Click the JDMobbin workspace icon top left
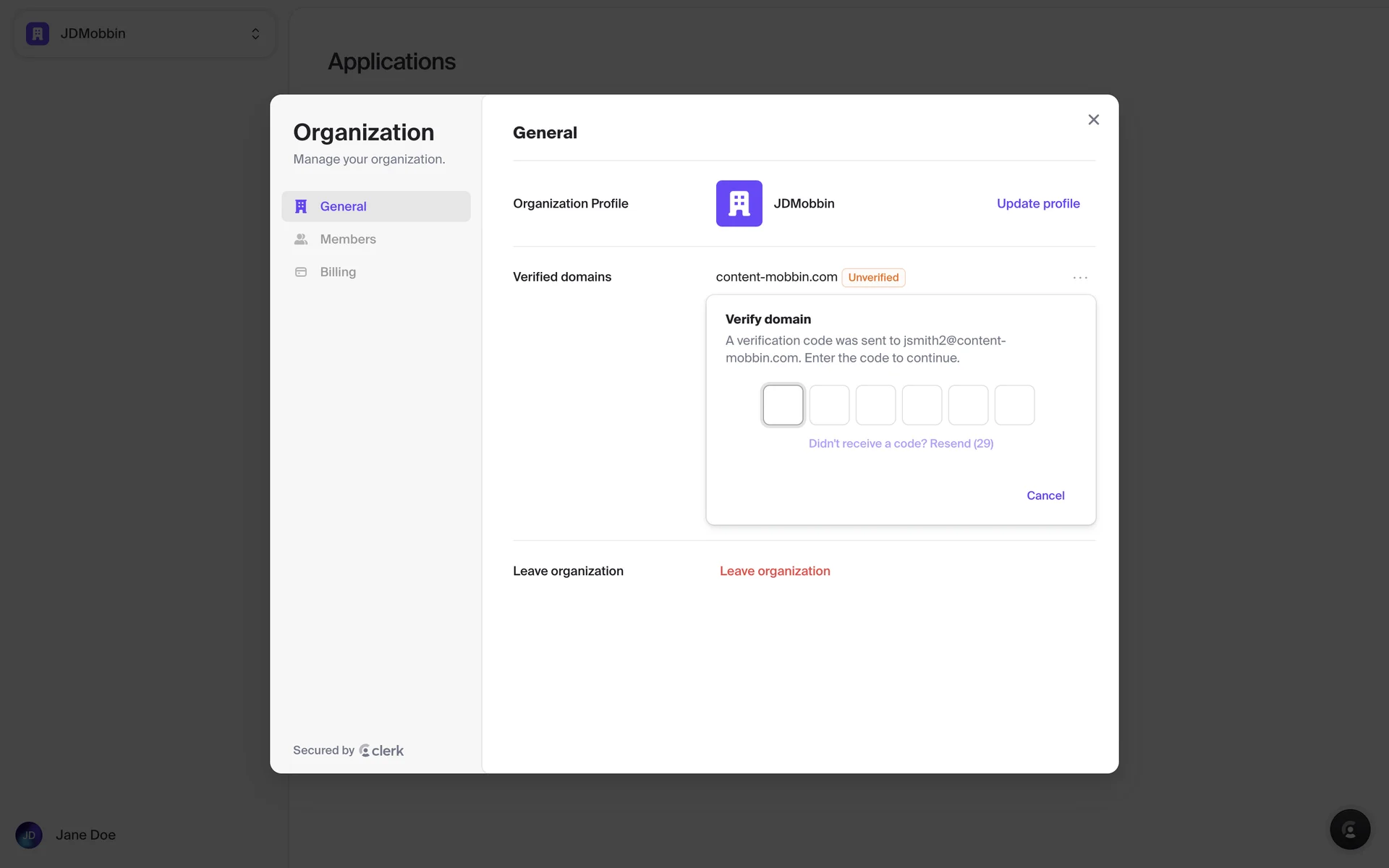The width and height of the screenshot is (1389, 868). point(38,34)
